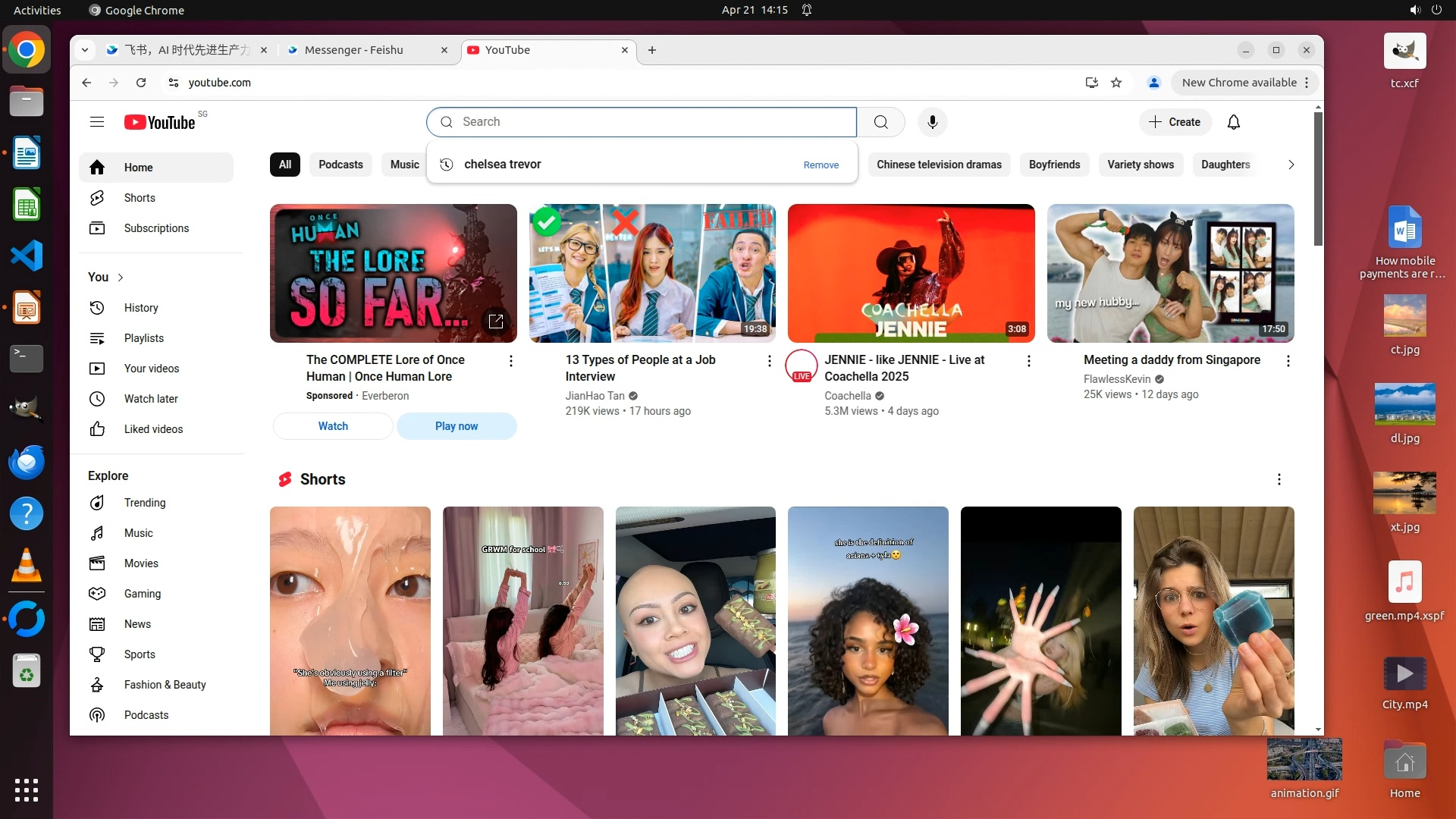Screen dimensions: 1456x819
Task: Open the Chrome tab search dropdown
Action: tap(85, 50)
